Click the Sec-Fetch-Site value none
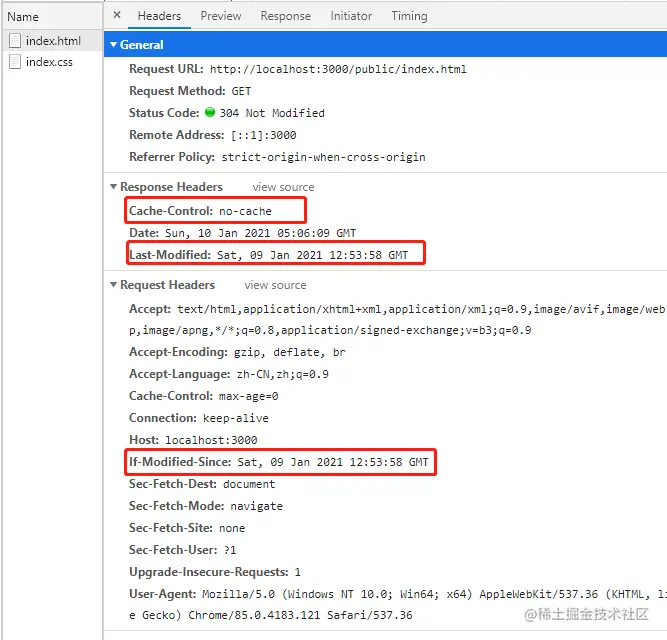 232,529
